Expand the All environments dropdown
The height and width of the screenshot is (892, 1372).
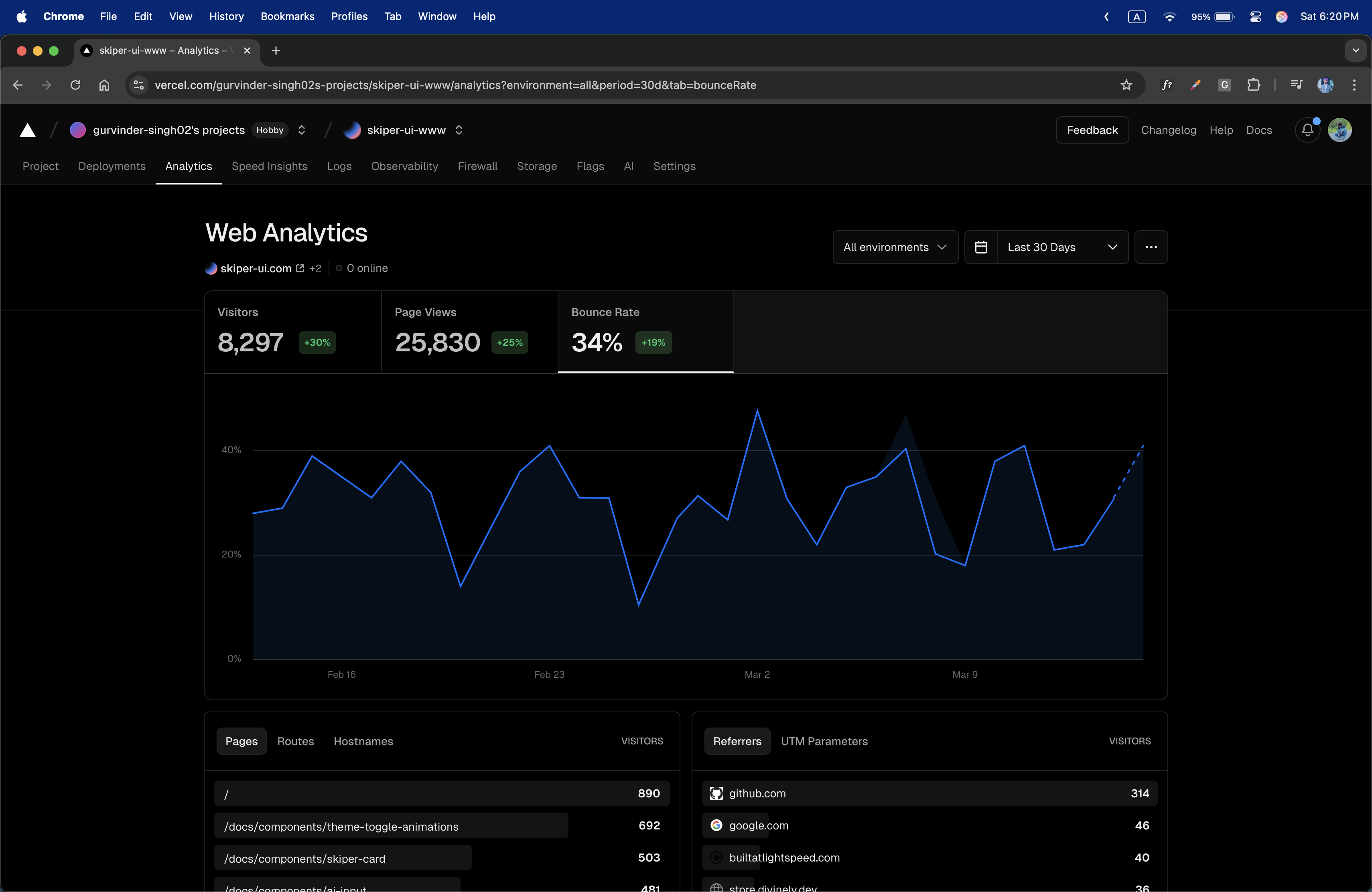pyautogui.click(x=895, y=247)
